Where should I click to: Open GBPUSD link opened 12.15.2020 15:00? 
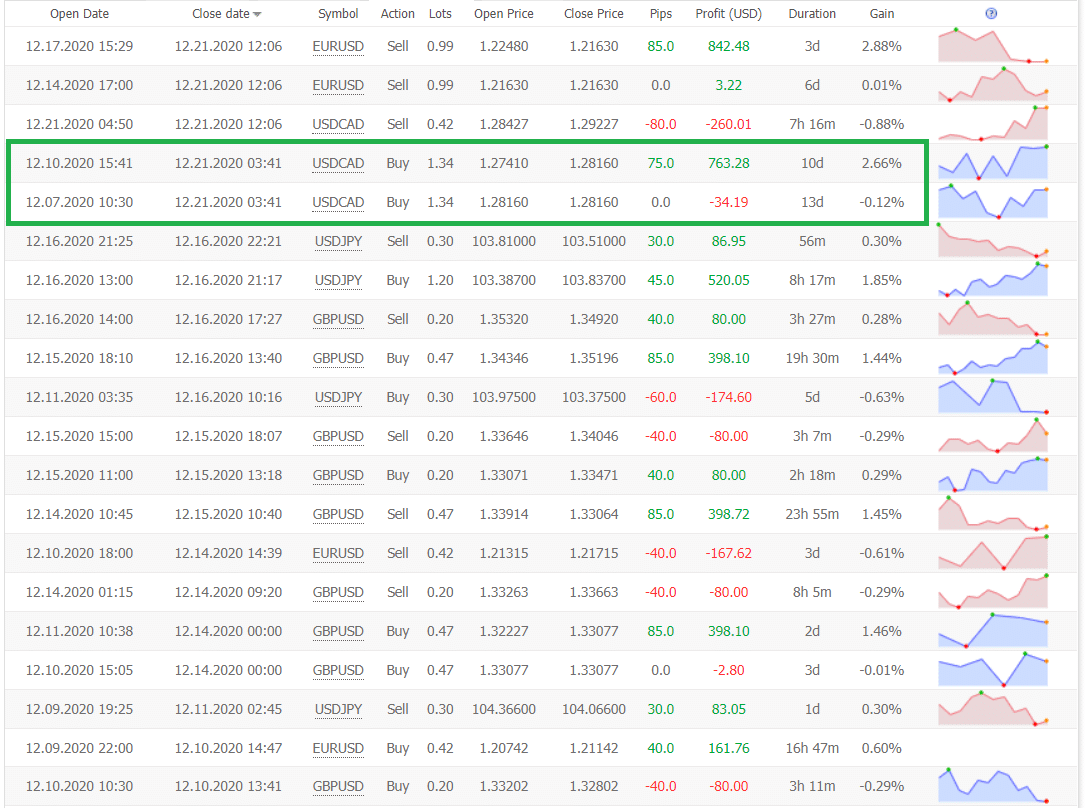point(338,437)
